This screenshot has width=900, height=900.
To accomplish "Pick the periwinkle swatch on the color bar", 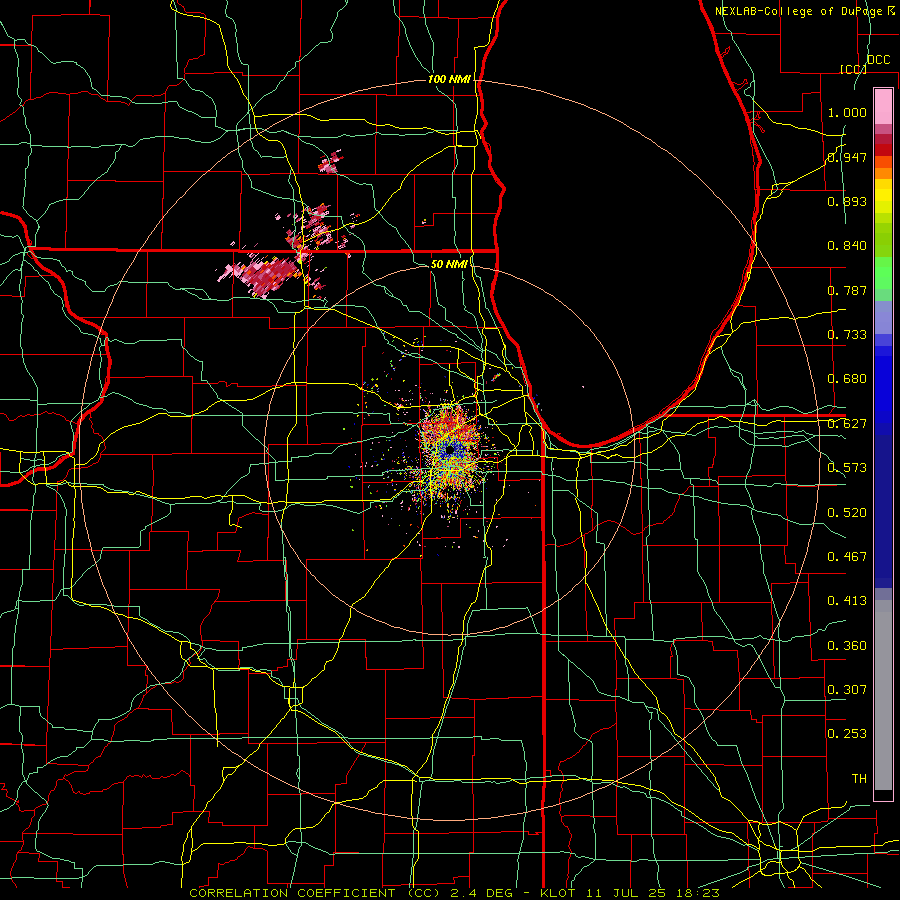I will (883, 317).
